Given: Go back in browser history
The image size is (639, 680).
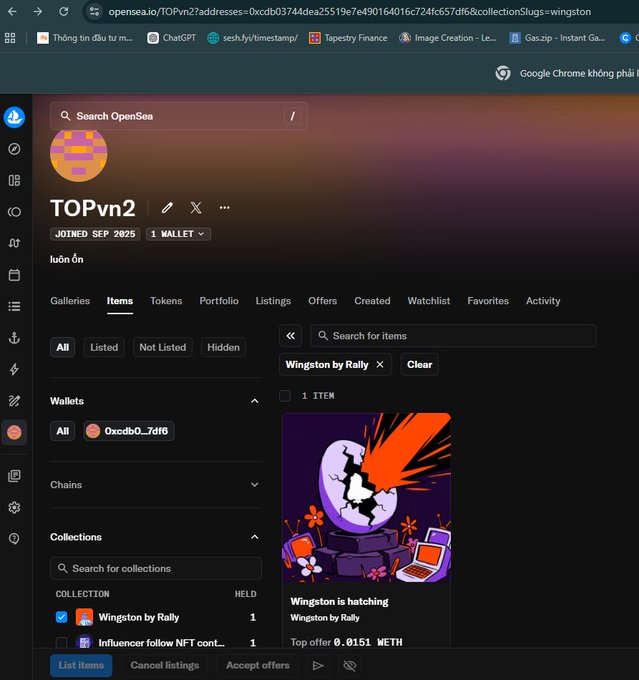Looking at the screenshot, I should coord(13,12).
